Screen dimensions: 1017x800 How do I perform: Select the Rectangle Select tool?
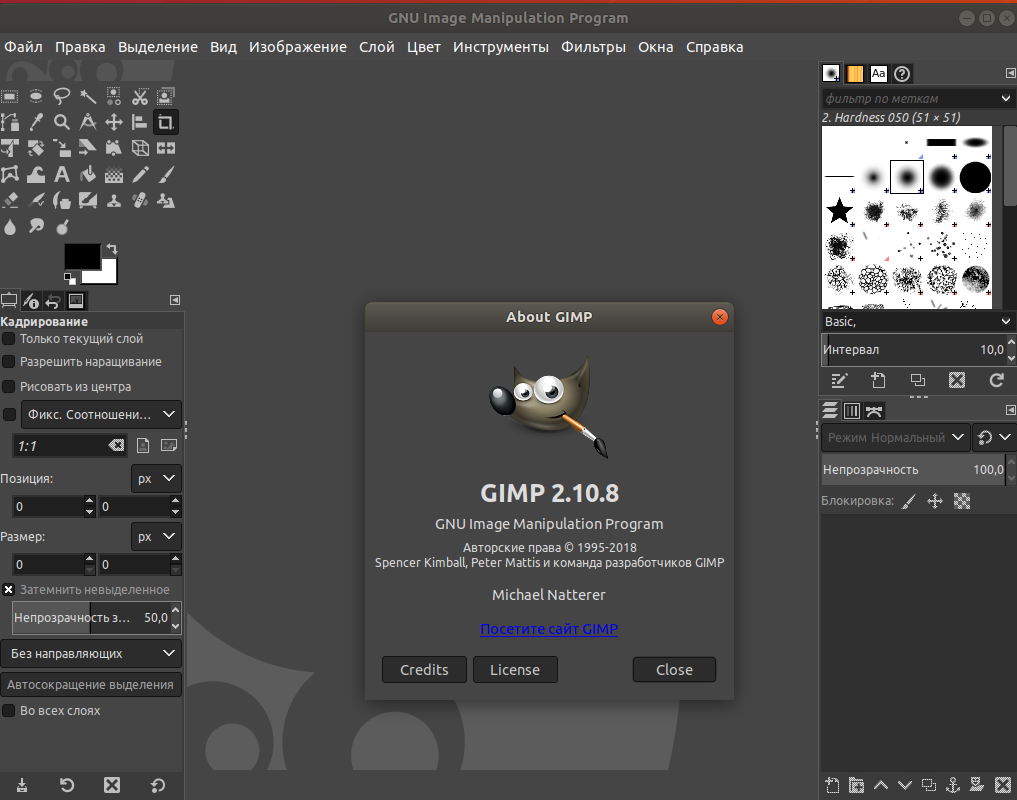click(10, 97)
